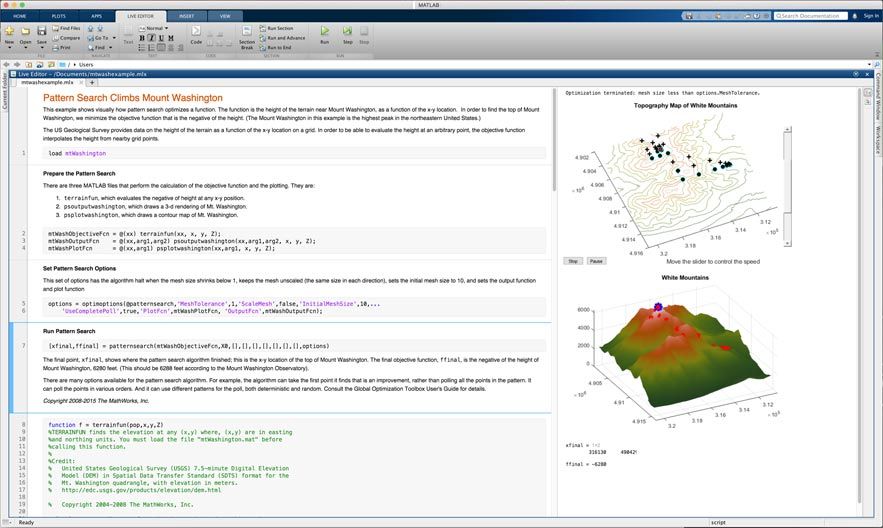Viewport: 883px width, 528px height.
Task: Expand the Find dropdown arrow
Action: pos(110,47)
